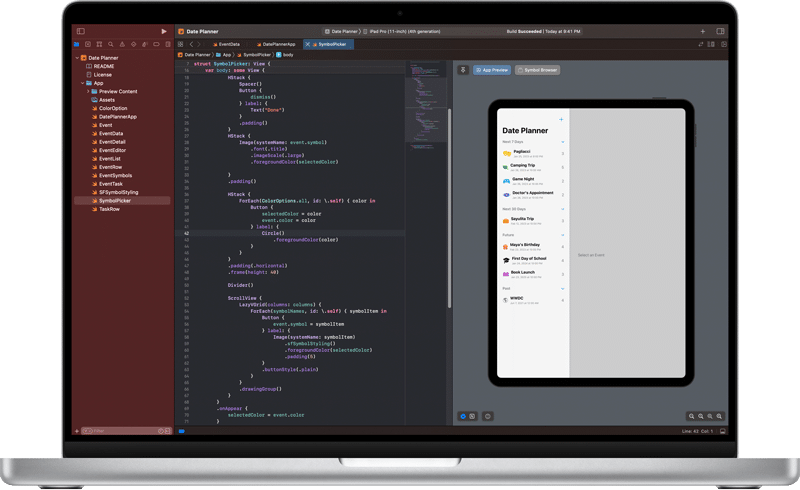Open the WWDC event
The image size is (800, 490).
point(533,300)
